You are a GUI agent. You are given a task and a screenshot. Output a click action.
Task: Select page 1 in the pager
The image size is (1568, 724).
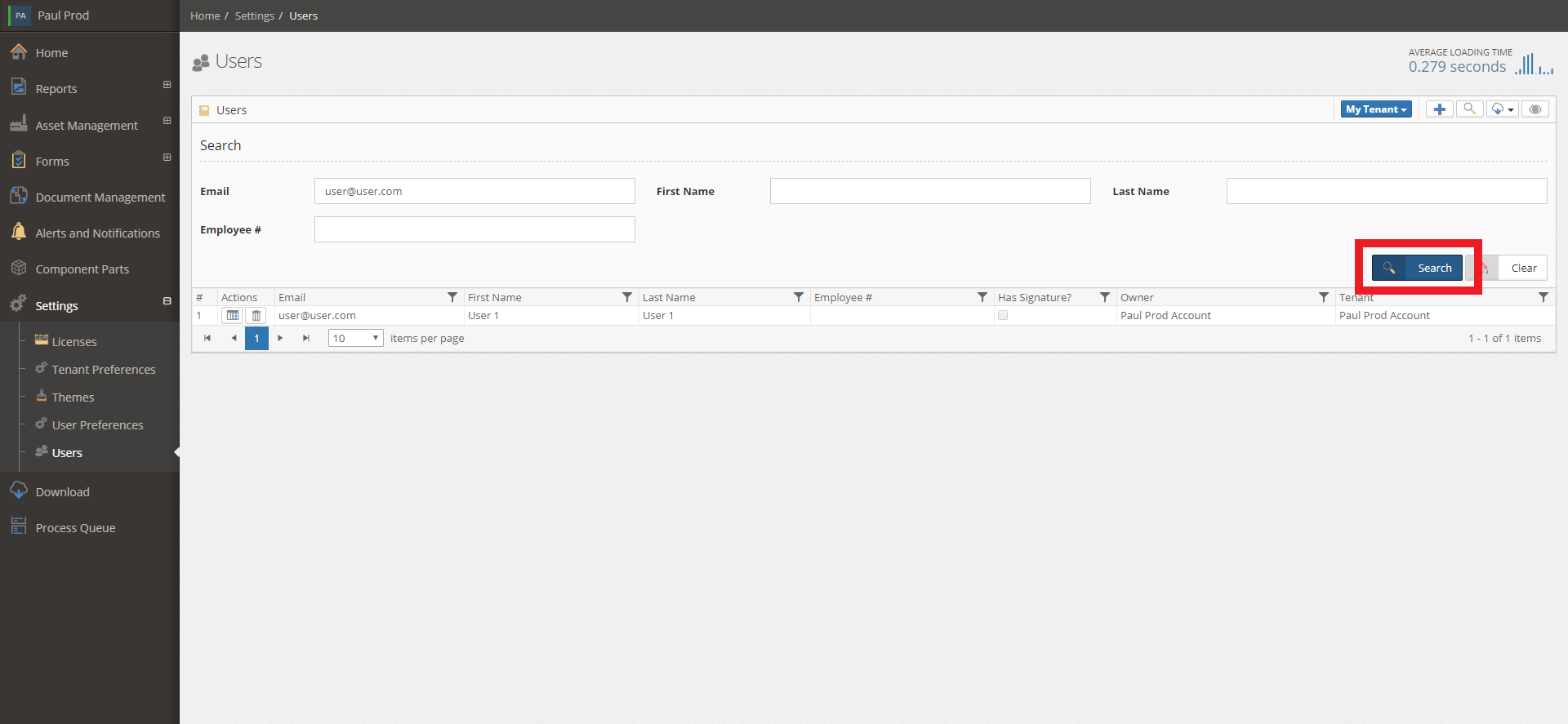pos(256,338)
